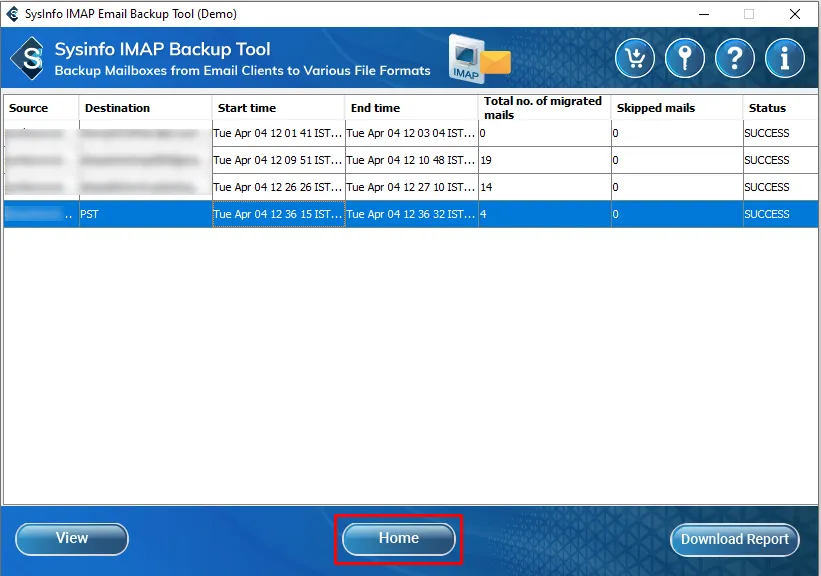Click Total no. of migrated mails header
821x576 pixels.
[x=544, y=108]
